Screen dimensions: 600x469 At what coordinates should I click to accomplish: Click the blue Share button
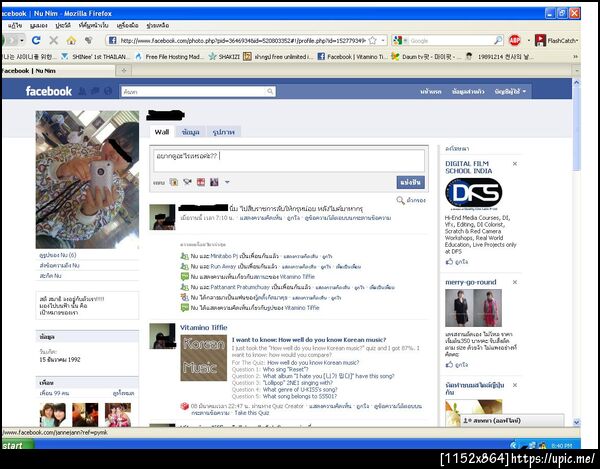pyautogui.click(x=410, y=182)
